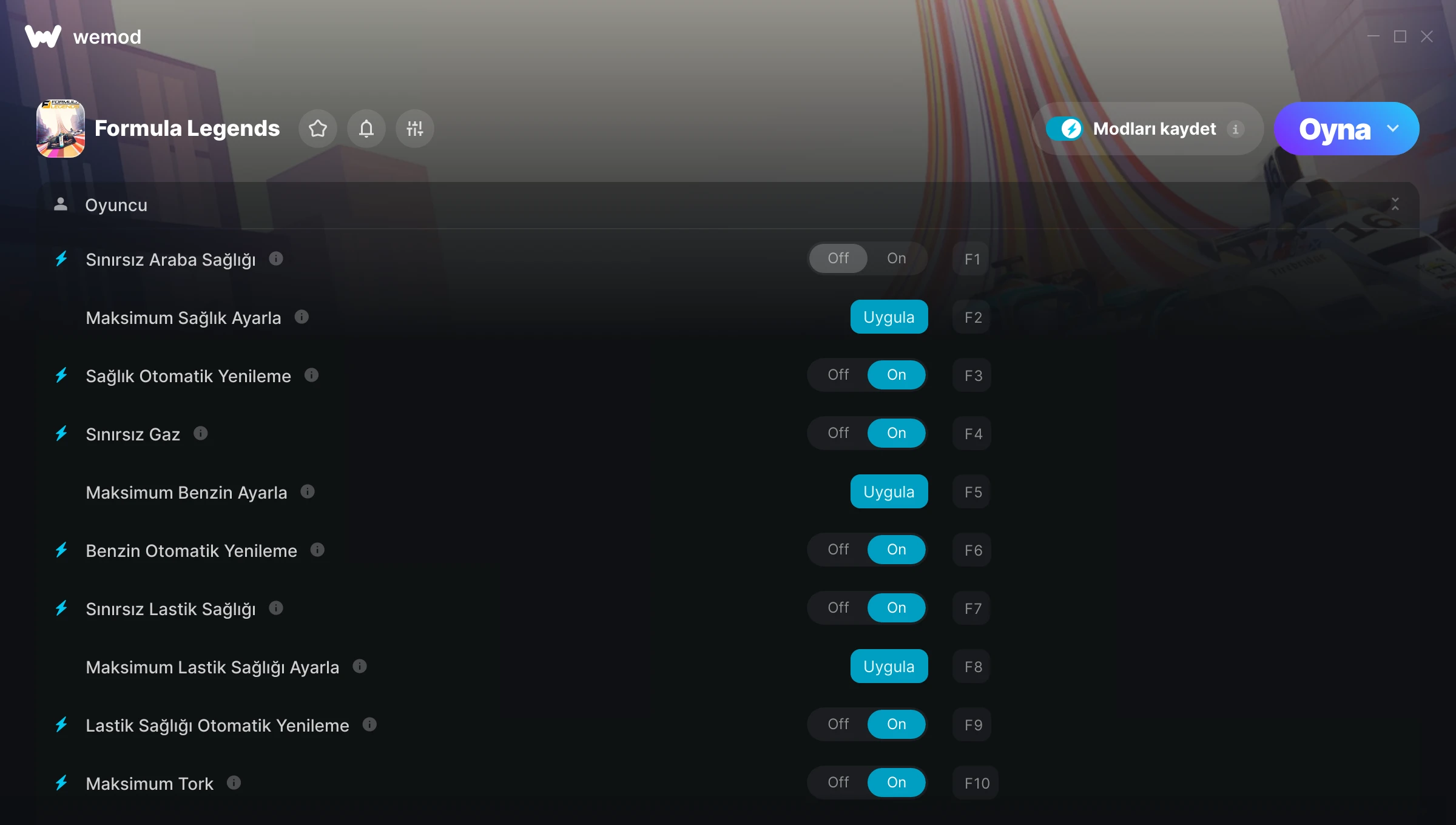
Task: Open dropdown arrow on Oyna button
Action: (x=1393, y=129)
